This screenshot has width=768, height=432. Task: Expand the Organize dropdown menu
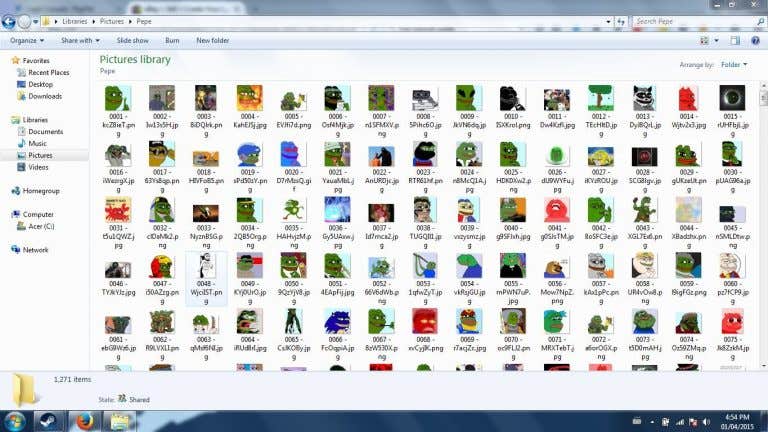point(27,41)
